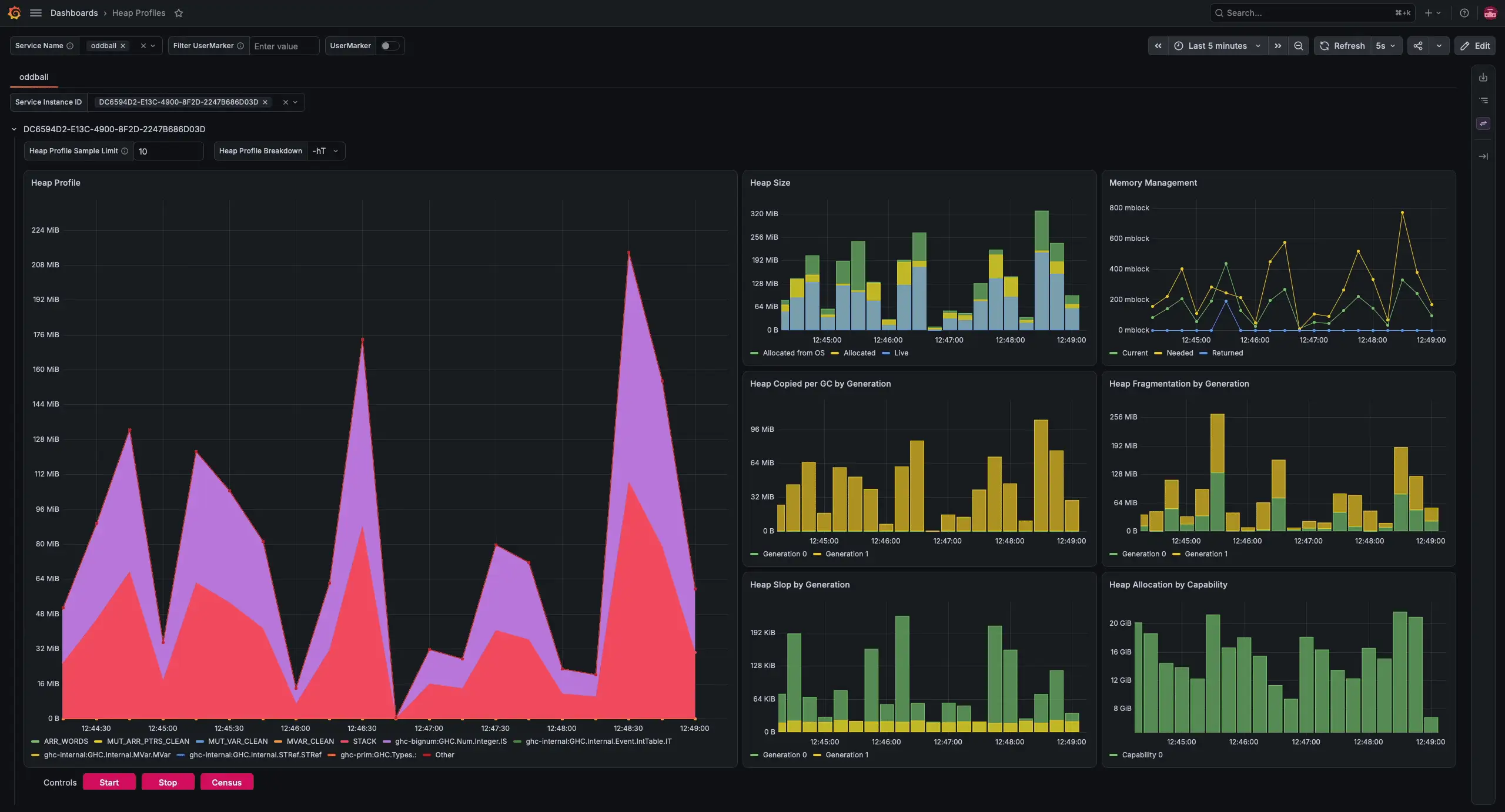The height and width of the screenshot is (812, 1505).
Task: Toggle the UserMarker switch
Action: pos(390,46)
